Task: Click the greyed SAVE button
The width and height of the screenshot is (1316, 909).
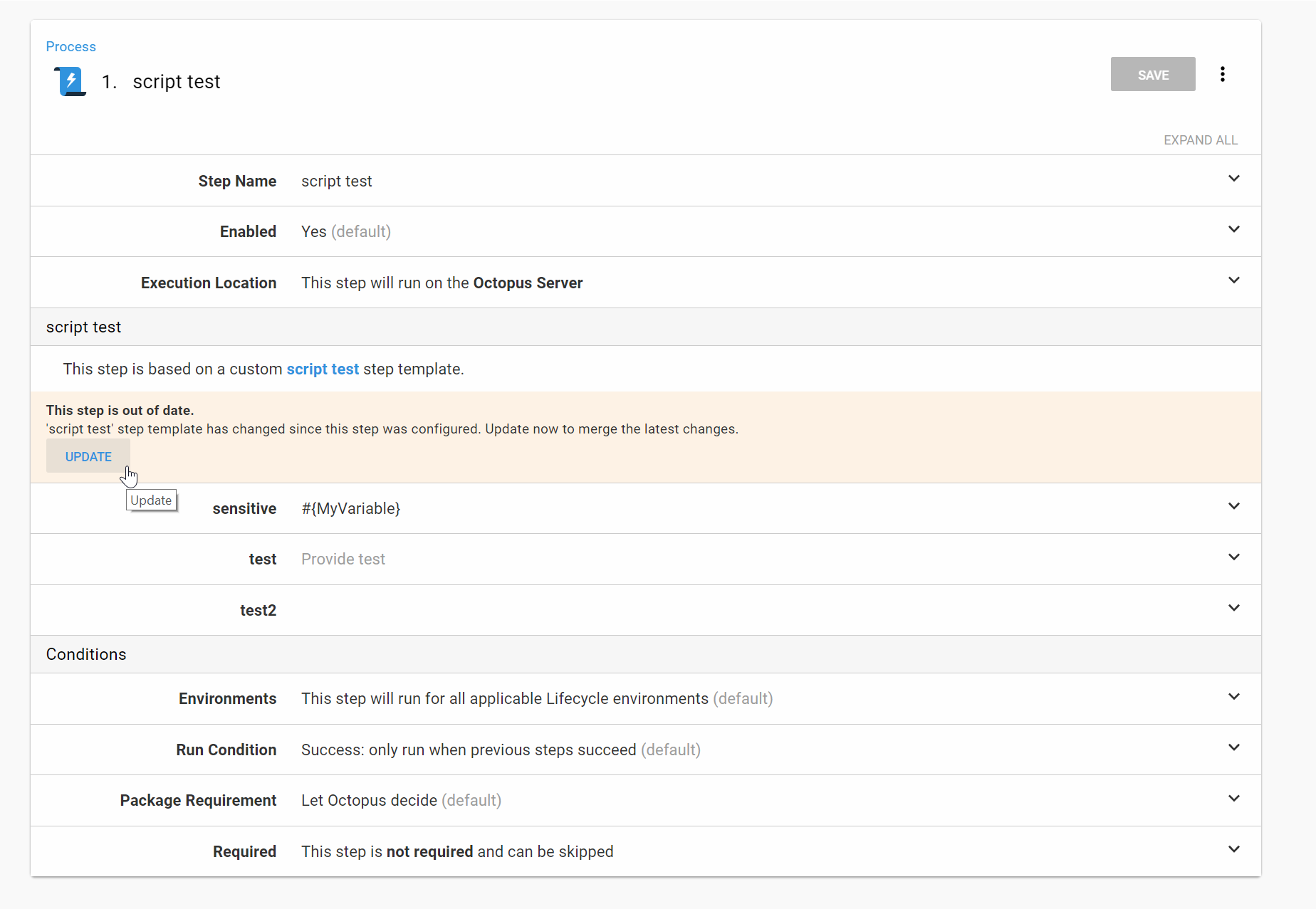Action: click(x=1153, y=75)
